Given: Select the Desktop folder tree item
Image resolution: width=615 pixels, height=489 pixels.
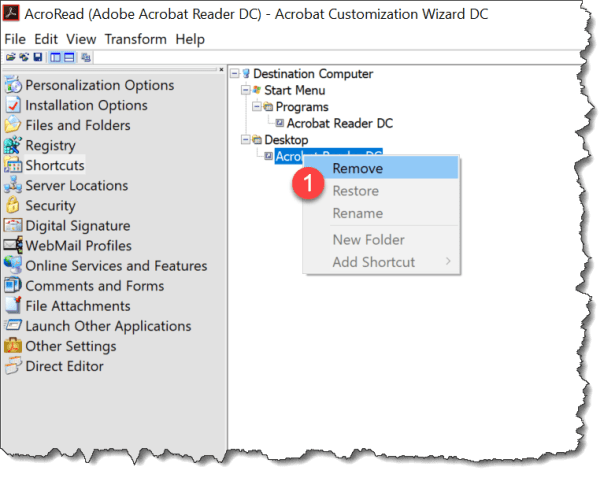Looking at the screenshot, I should click(286, 140).
